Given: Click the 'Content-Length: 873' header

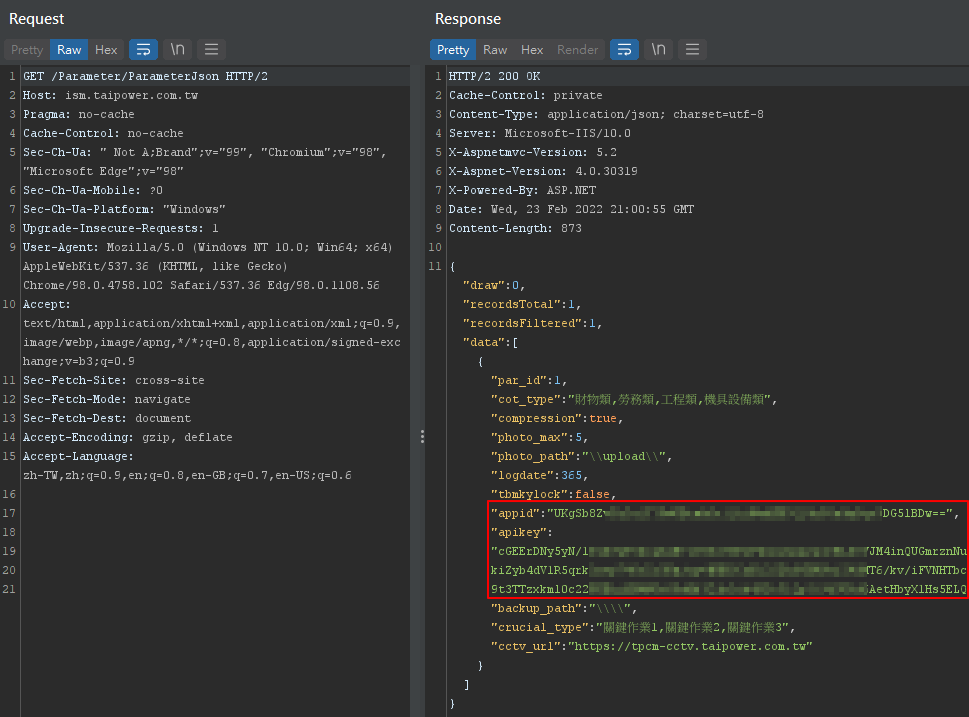Looking at the screenshot, I should pyautogui.click(x=515, y=228).
